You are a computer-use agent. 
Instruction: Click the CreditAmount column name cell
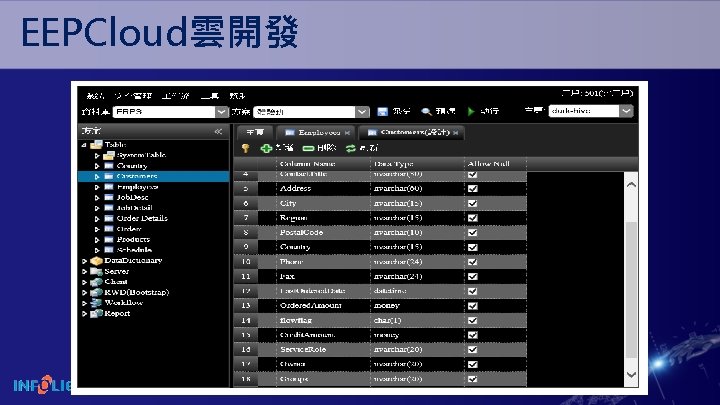(323, 335)
